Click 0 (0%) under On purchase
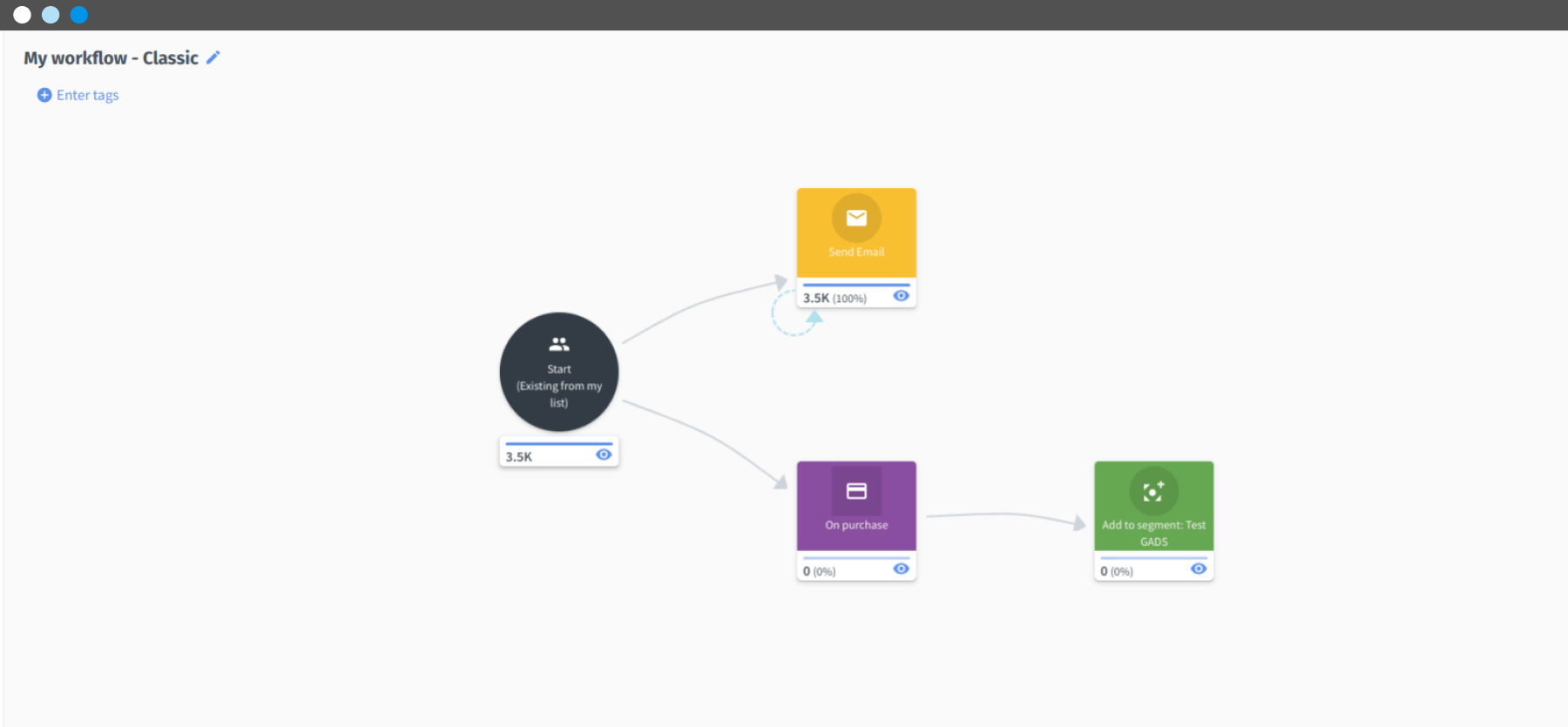This screenshot has width=1568, height=727. pos(819,571)
